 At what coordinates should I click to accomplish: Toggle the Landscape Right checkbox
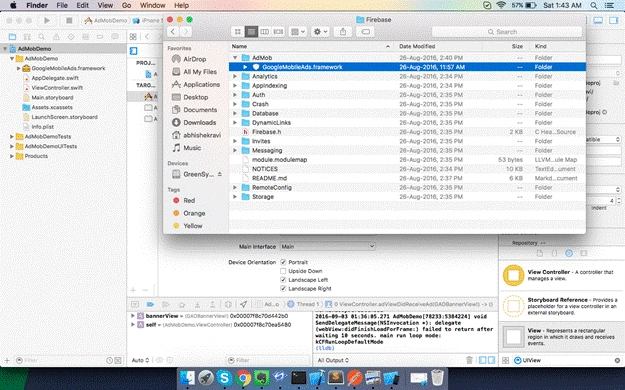point(283,288)
